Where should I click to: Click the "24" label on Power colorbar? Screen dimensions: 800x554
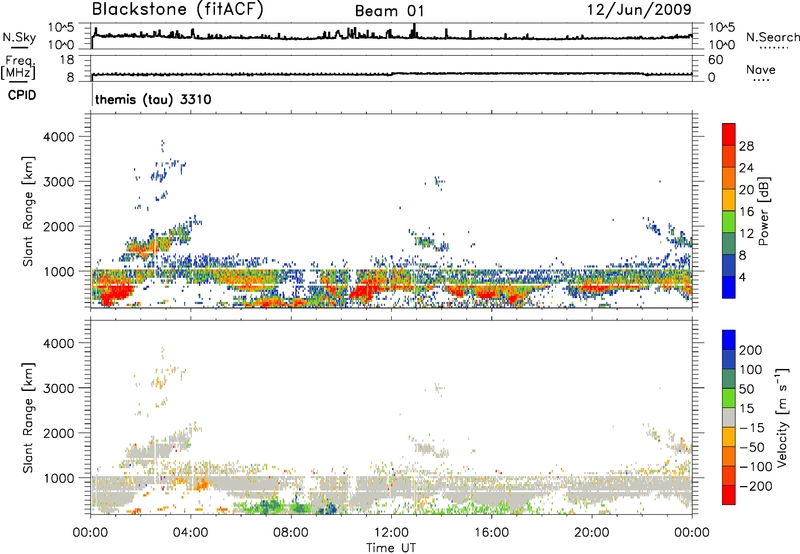[746, 168]
